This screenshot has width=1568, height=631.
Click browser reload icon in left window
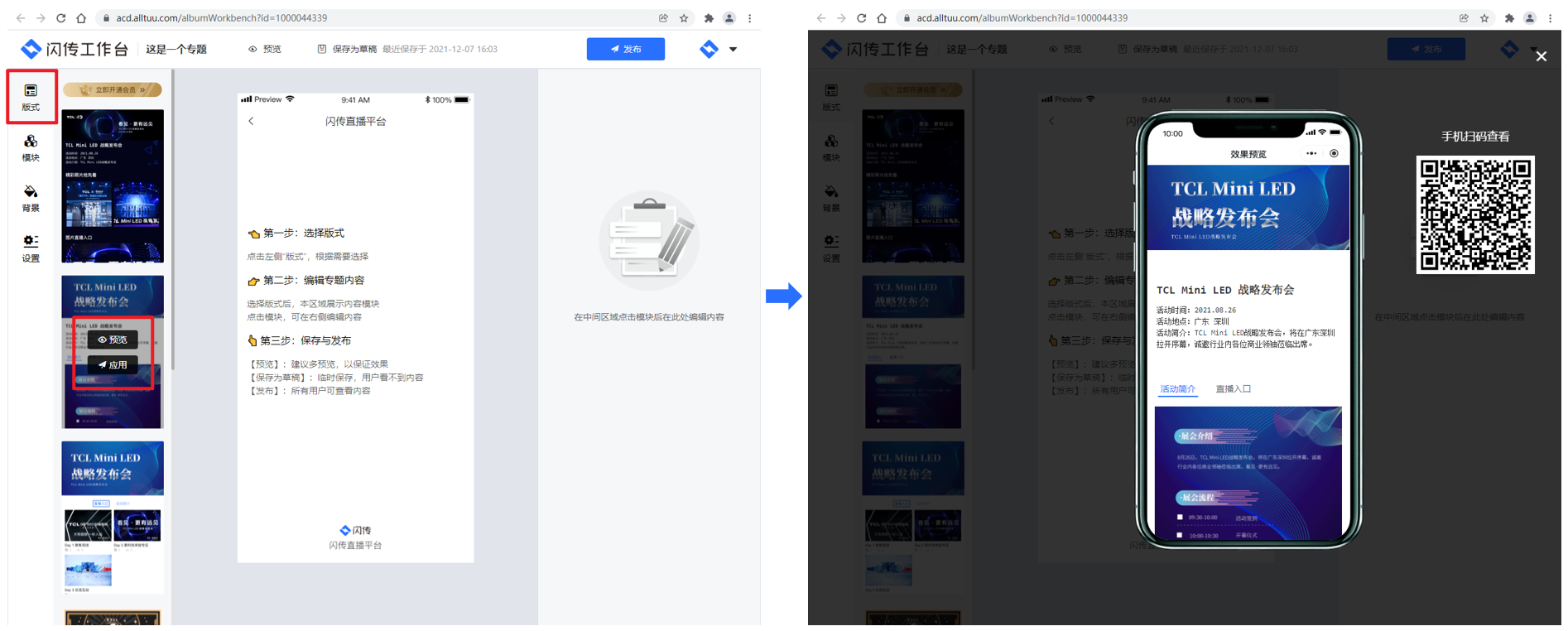coord(60,17)
